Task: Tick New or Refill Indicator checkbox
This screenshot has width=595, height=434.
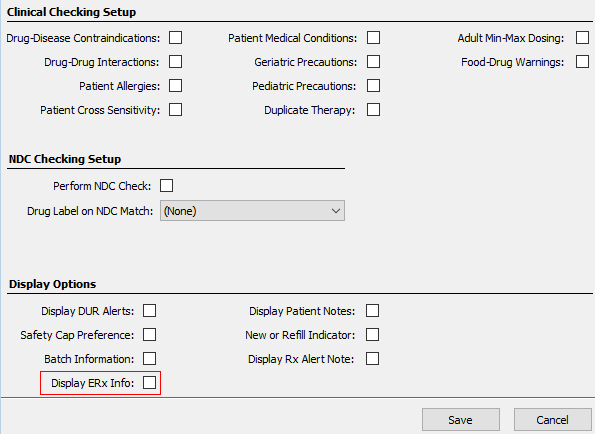Action: coord(373,335)
